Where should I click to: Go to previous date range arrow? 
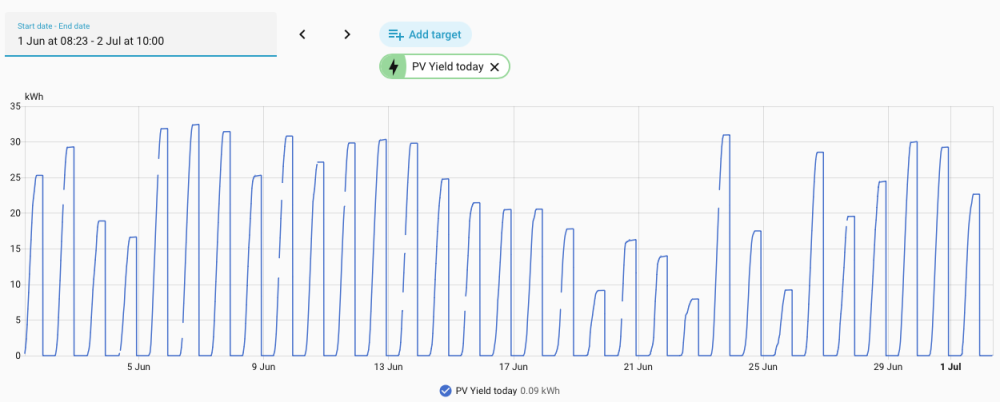coord(302,34)
